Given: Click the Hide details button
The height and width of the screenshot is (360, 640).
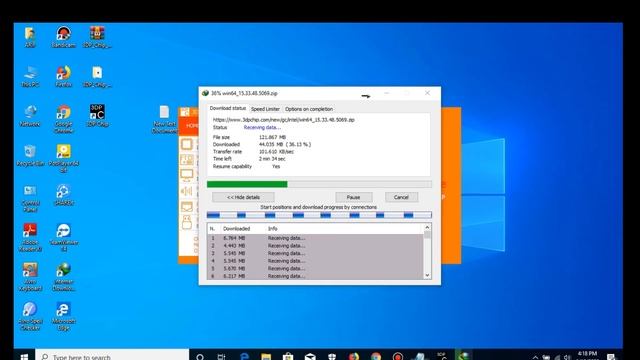Looking at the screenshot, I should pos(243,197).
